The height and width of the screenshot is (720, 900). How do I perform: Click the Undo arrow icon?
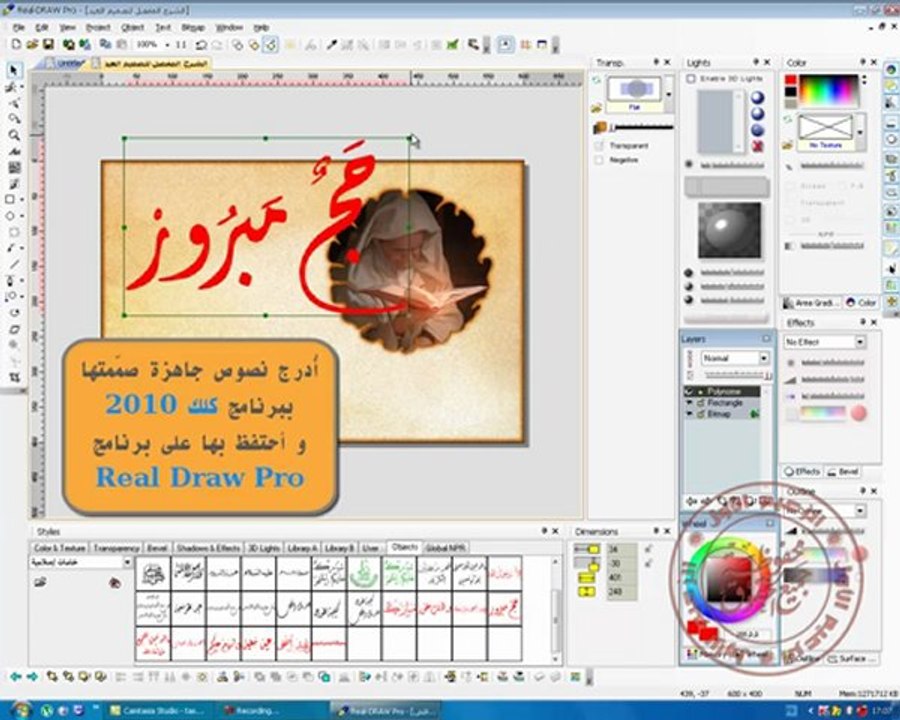[201, 44]
